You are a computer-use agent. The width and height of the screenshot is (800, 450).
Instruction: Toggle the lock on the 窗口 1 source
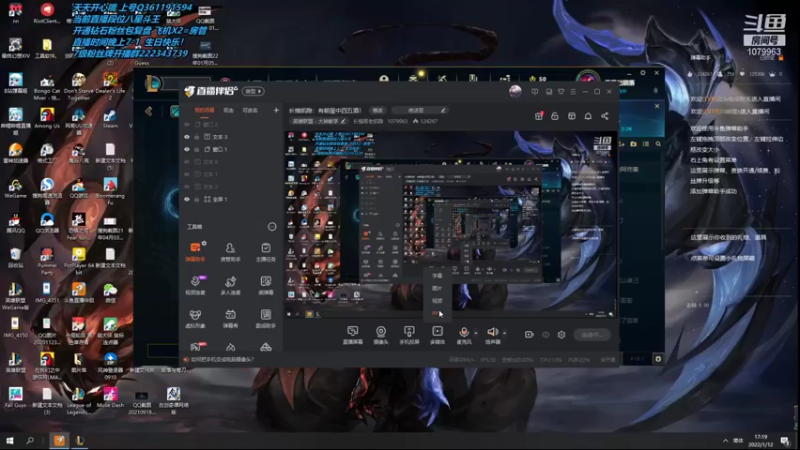pyautogui.click(x=197, y=149)
